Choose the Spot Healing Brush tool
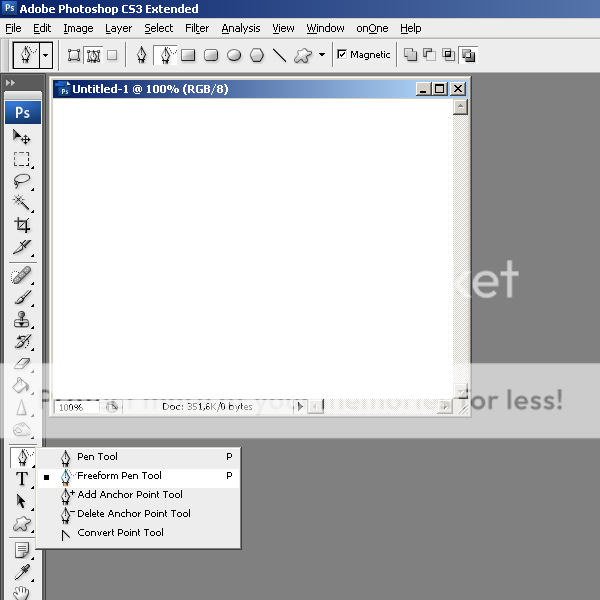This screenshot has height=600, width=600. [x=21, y=276]
